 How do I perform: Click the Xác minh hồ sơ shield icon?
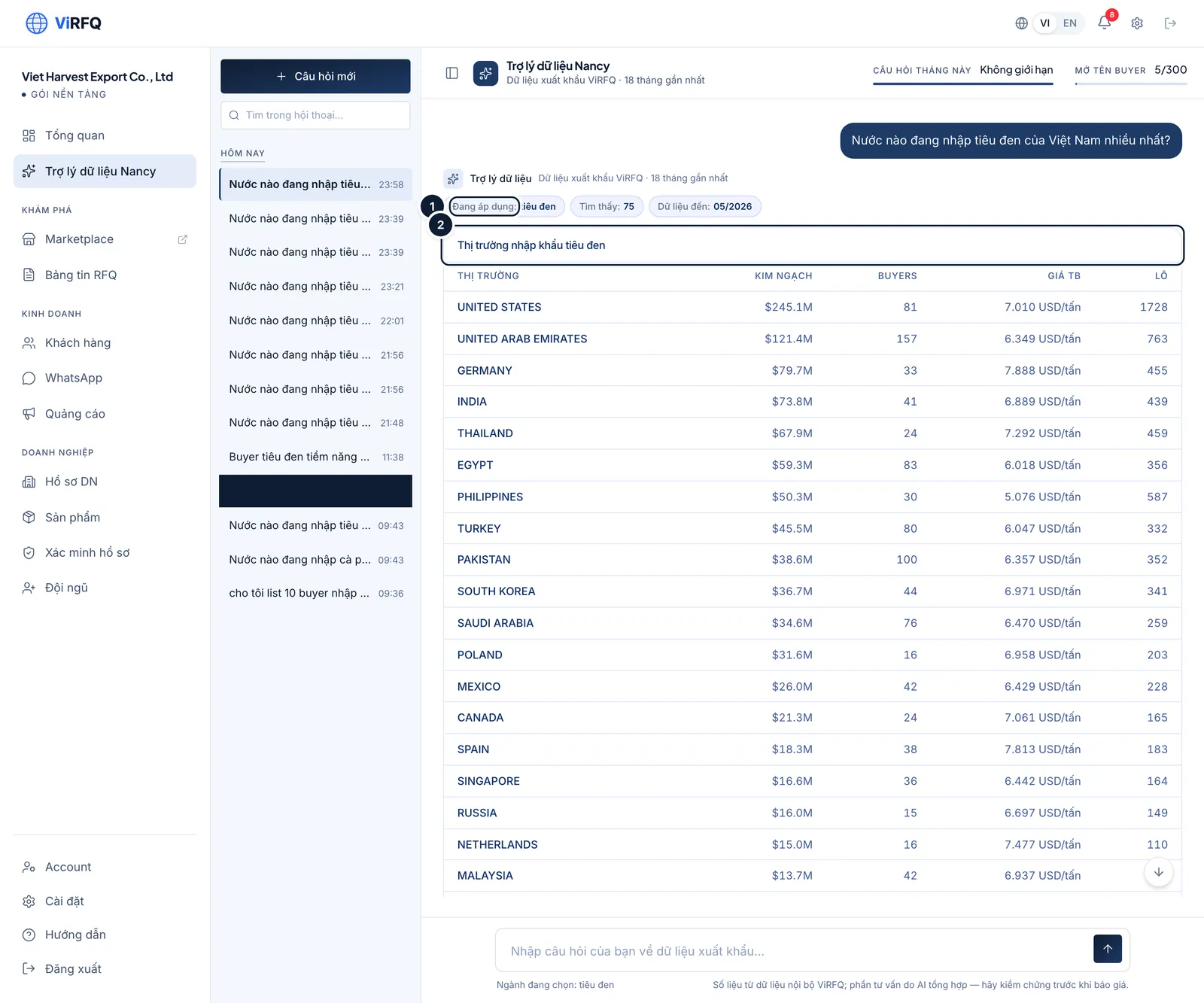click(29, 552)
